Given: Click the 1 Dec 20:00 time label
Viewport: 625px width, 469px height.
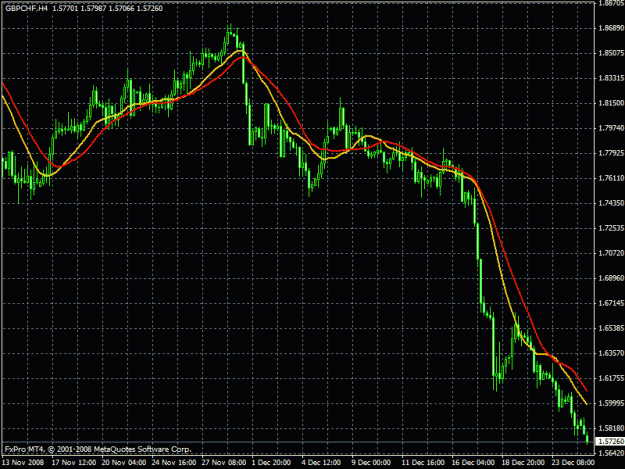Looking at the screenshot, I should pyautogui.click(x=271, y=463).
